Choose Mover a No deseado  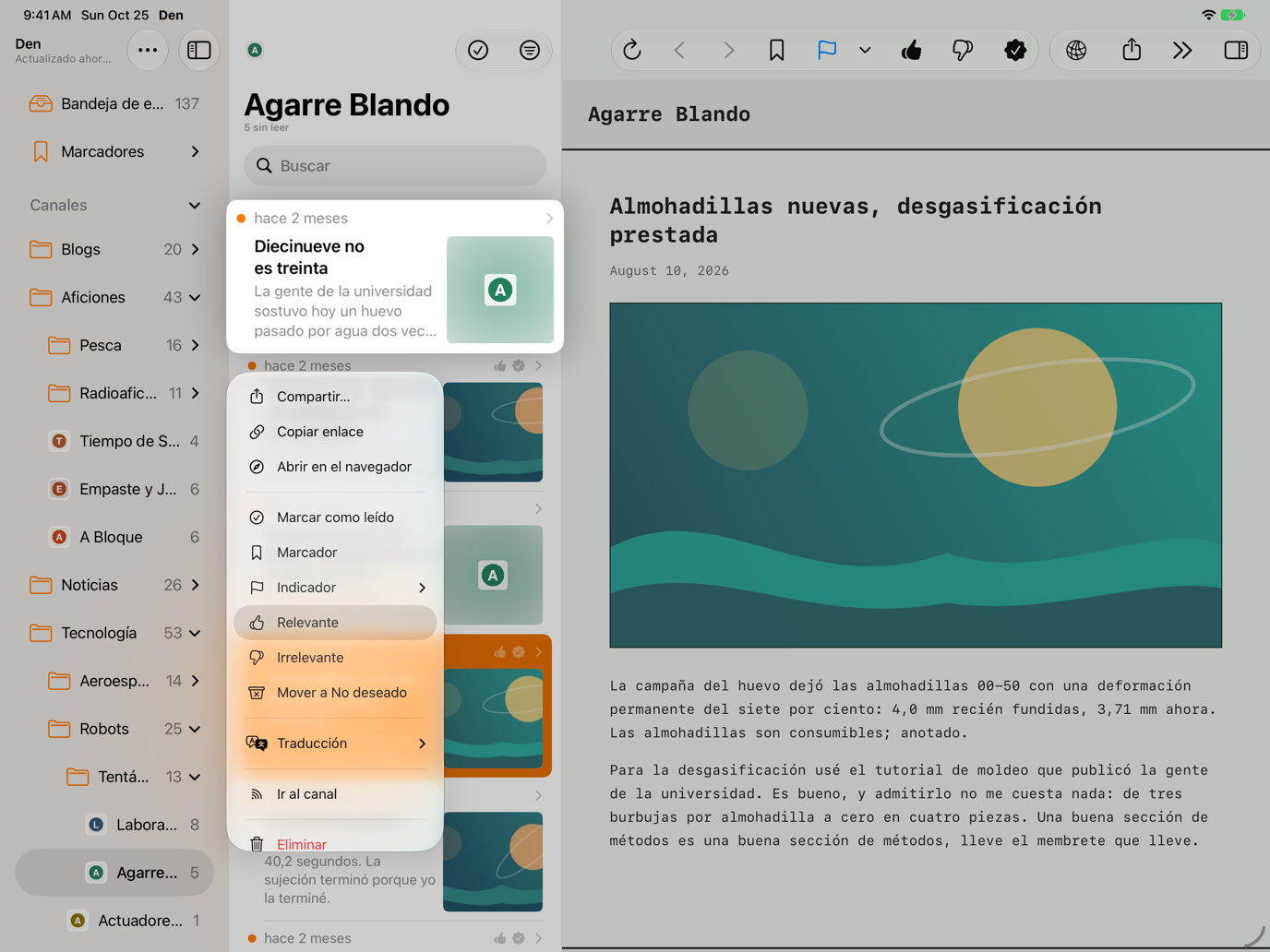coord(335,693)
